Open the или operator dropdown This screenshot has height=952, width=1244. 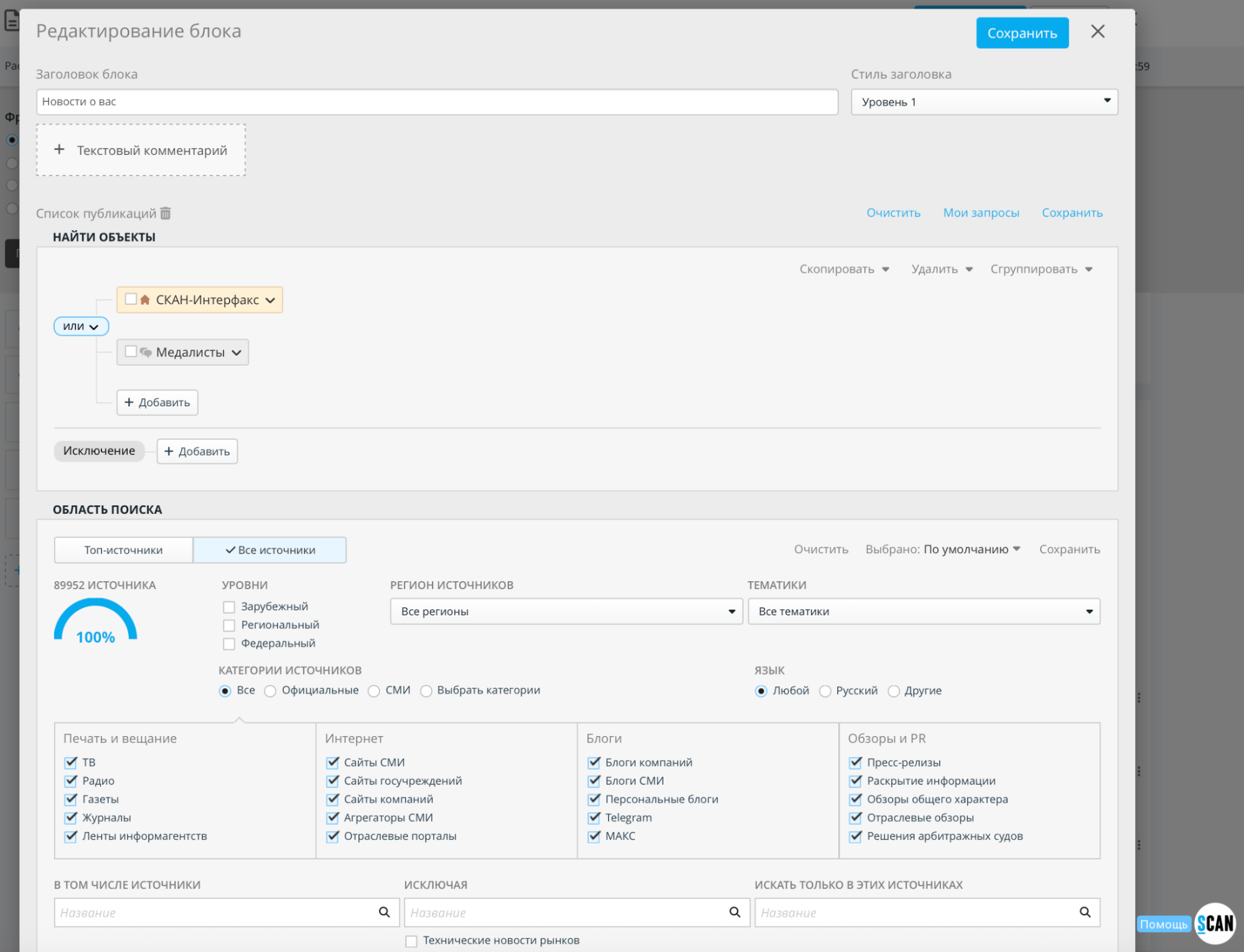point(81,326)
